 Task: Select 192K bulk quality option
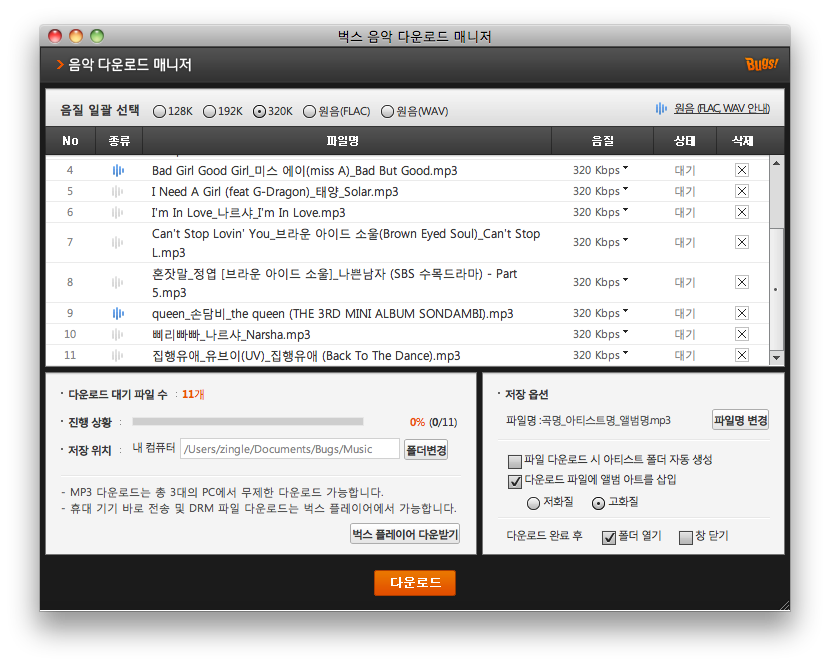pos(210,112)
